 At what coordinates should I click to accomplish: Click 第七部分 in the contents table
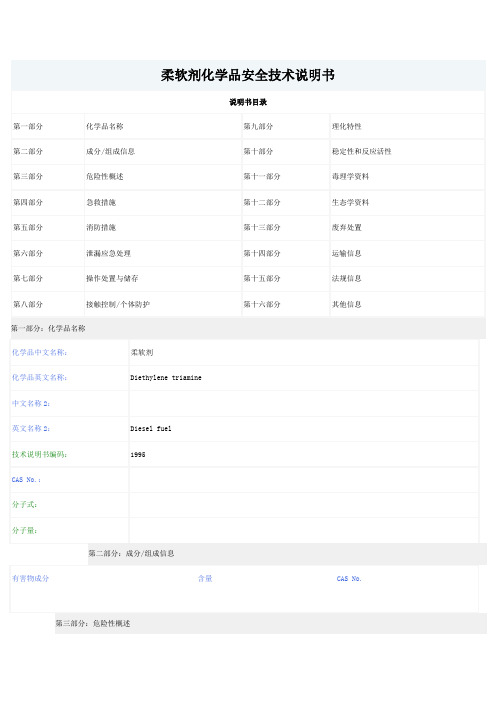click(28, 278)
